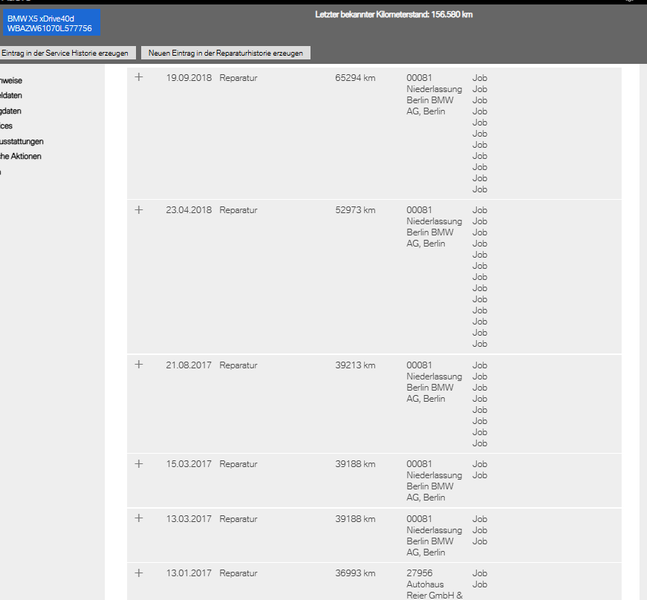Click Neuen Eintrag in der Reparaturhistorie erzeugen

pyautogui.click(x=226, y=53)
